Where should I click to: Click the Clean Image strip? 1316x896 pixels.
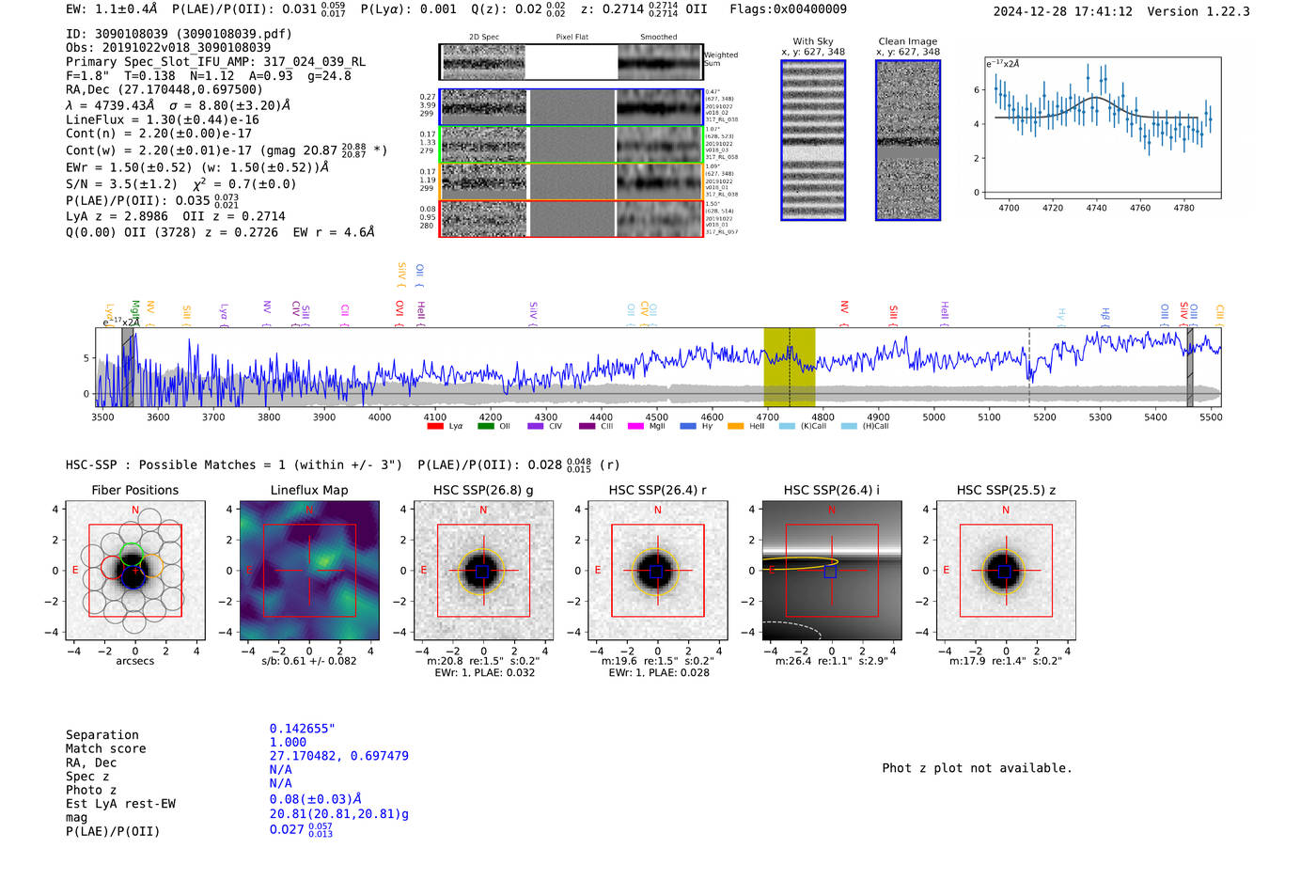[908, 140]
